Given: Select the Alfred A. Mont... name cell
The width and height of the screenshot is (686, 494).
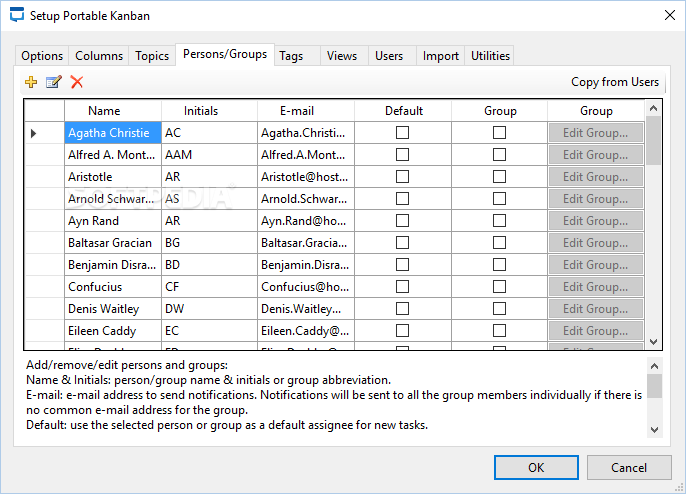Looking at the screenshot, I should click(113, 155).
